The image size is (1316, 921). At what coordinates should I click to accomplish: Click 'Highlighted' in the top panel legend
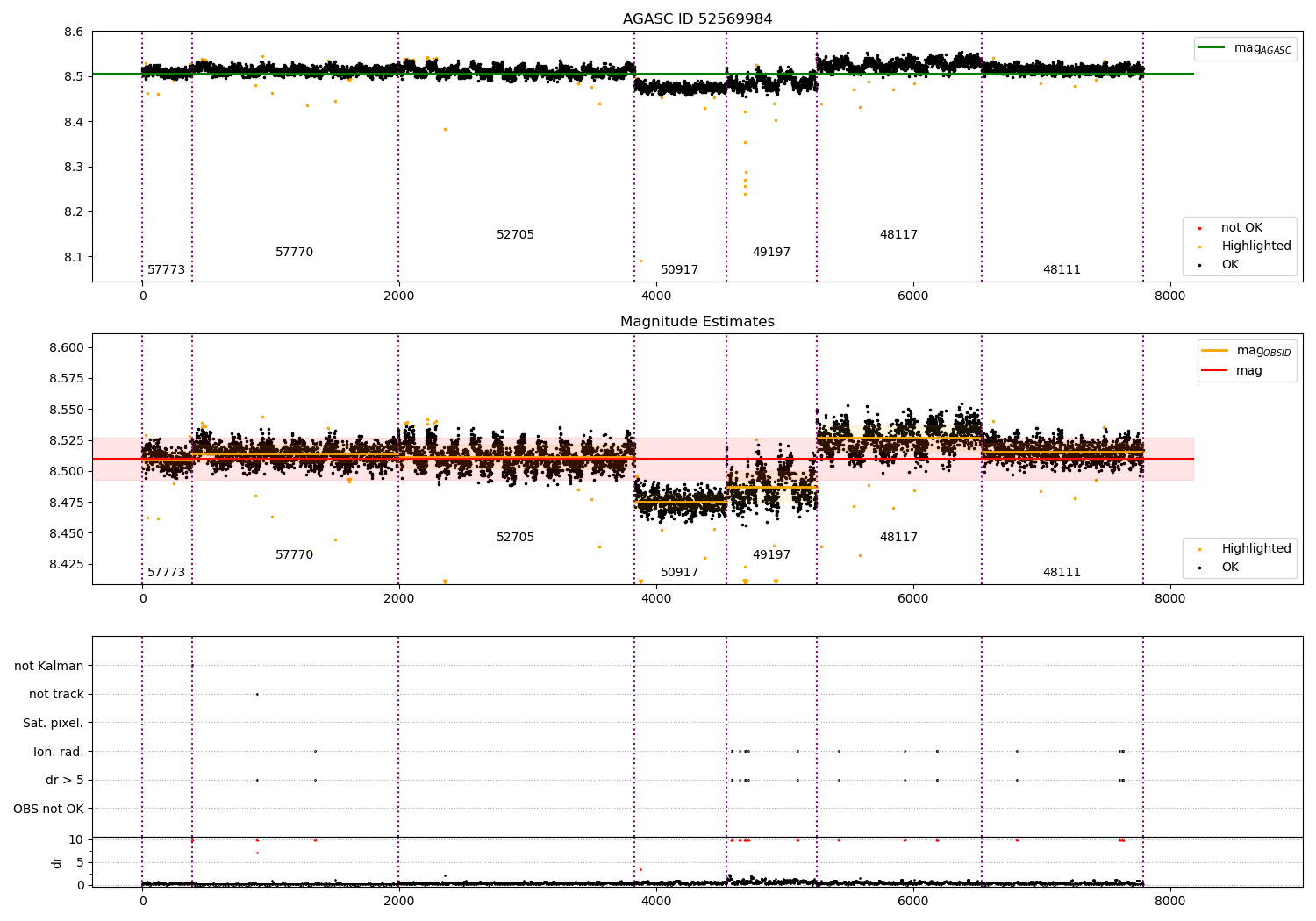1256,246
